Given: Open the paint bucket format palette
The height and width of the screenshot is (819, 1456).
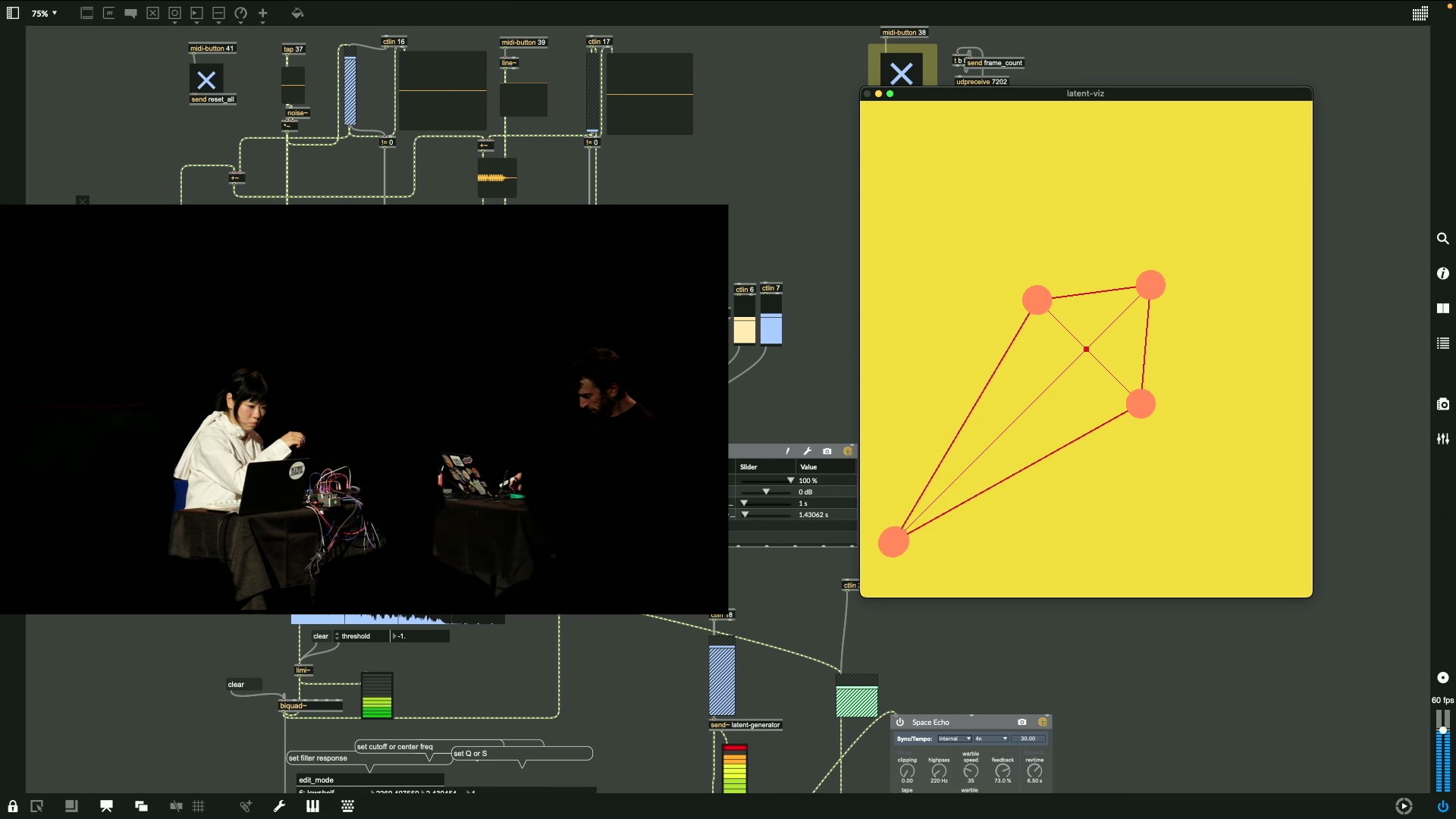Looking at the screenshot, I should [297, 13].
